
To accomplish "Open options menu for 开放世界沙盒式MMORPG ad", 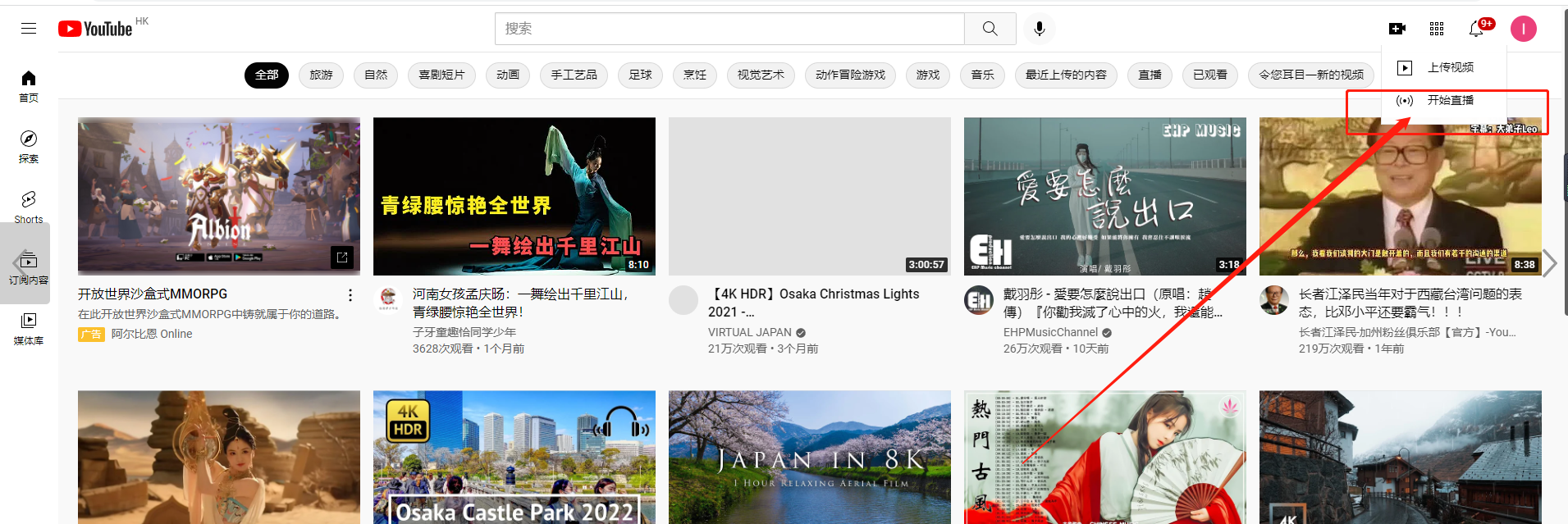I will [x=350, y=295].
